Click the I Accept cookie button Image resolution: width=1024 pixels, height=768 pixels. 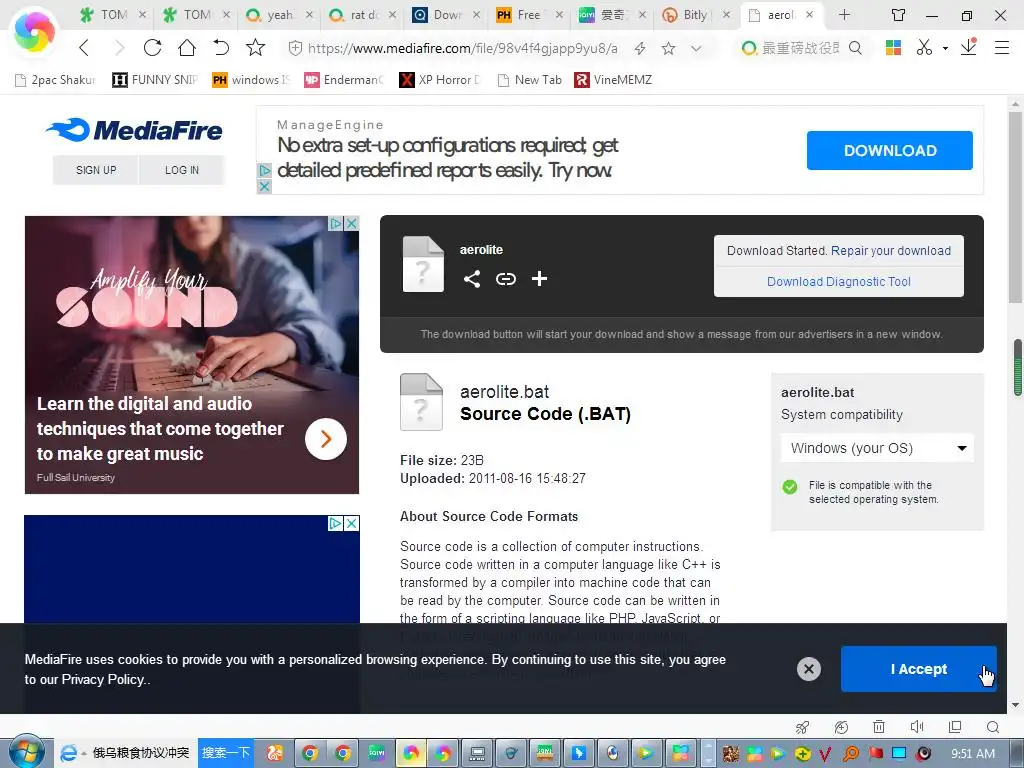(x=918, y=669)
